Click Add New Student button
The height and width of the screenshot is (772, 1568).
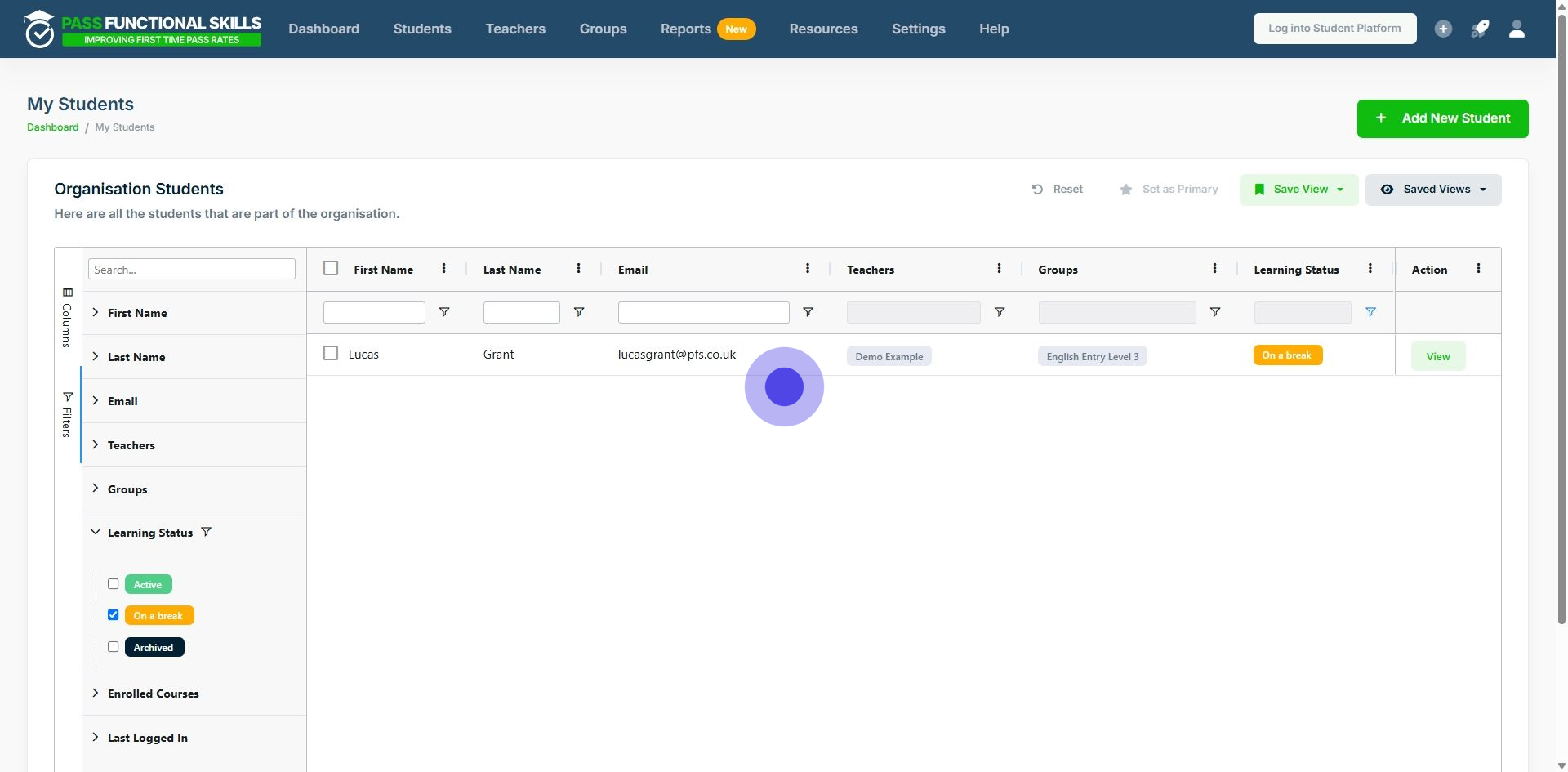(1442, 118)
